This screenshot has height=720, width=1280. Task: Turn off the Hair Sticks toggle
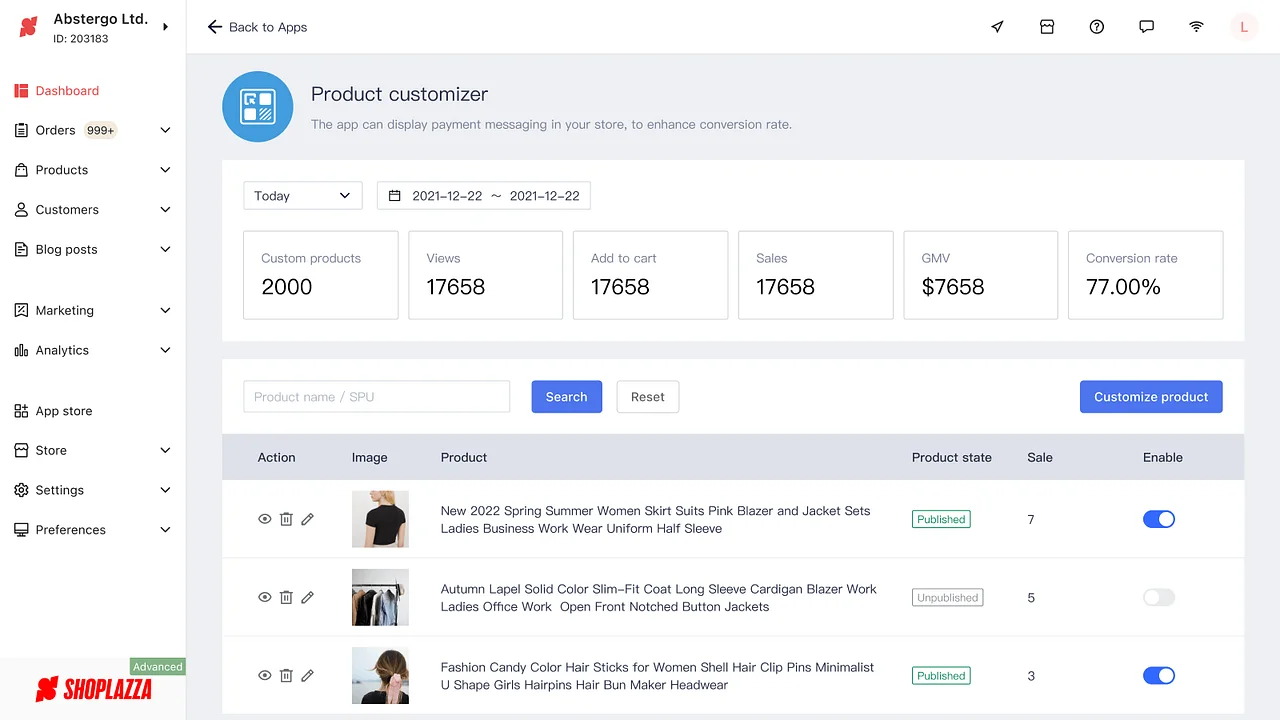click(1158, 676)
